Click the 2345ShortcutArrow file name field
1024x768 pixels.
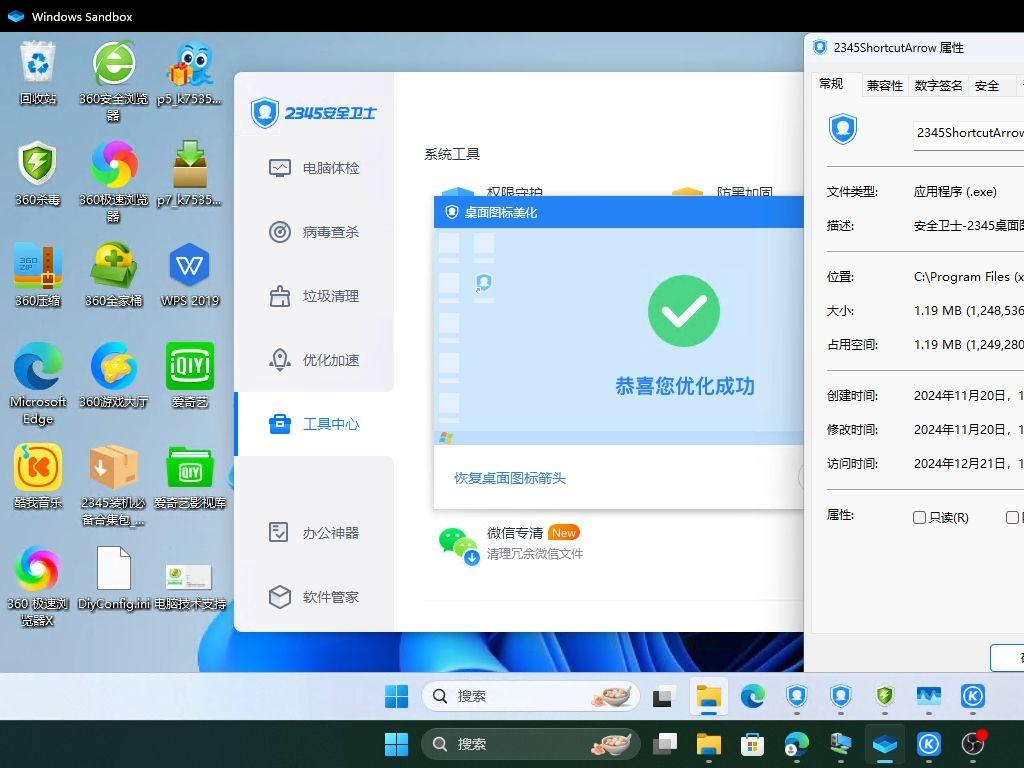click(968, 132)
